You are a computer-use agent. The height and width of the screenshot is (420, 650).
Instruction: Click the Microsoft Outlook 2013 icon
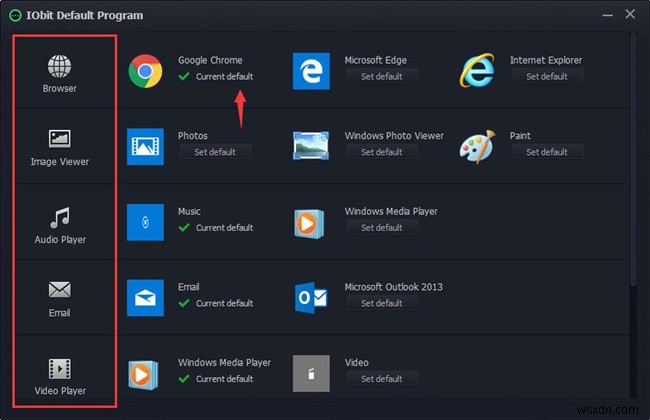[311, 298]
